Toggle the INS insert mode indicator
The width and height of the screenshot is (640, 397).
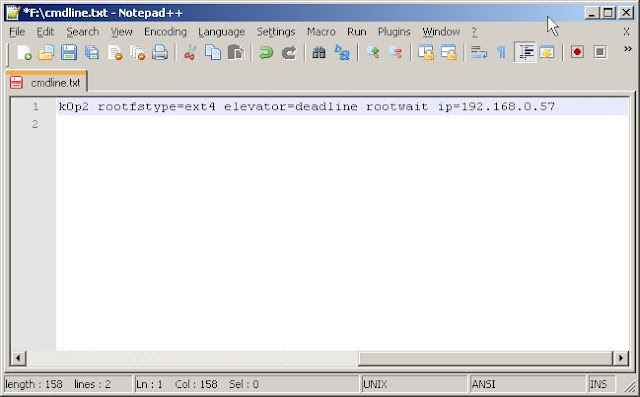tap(601, 384)
